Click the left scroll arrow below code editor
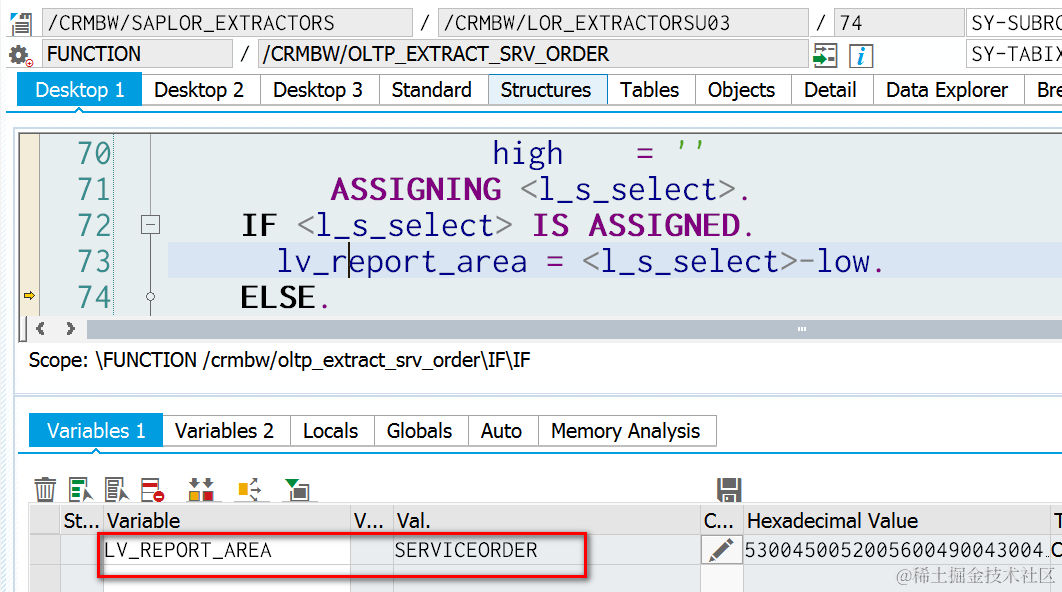 point(41,329)
